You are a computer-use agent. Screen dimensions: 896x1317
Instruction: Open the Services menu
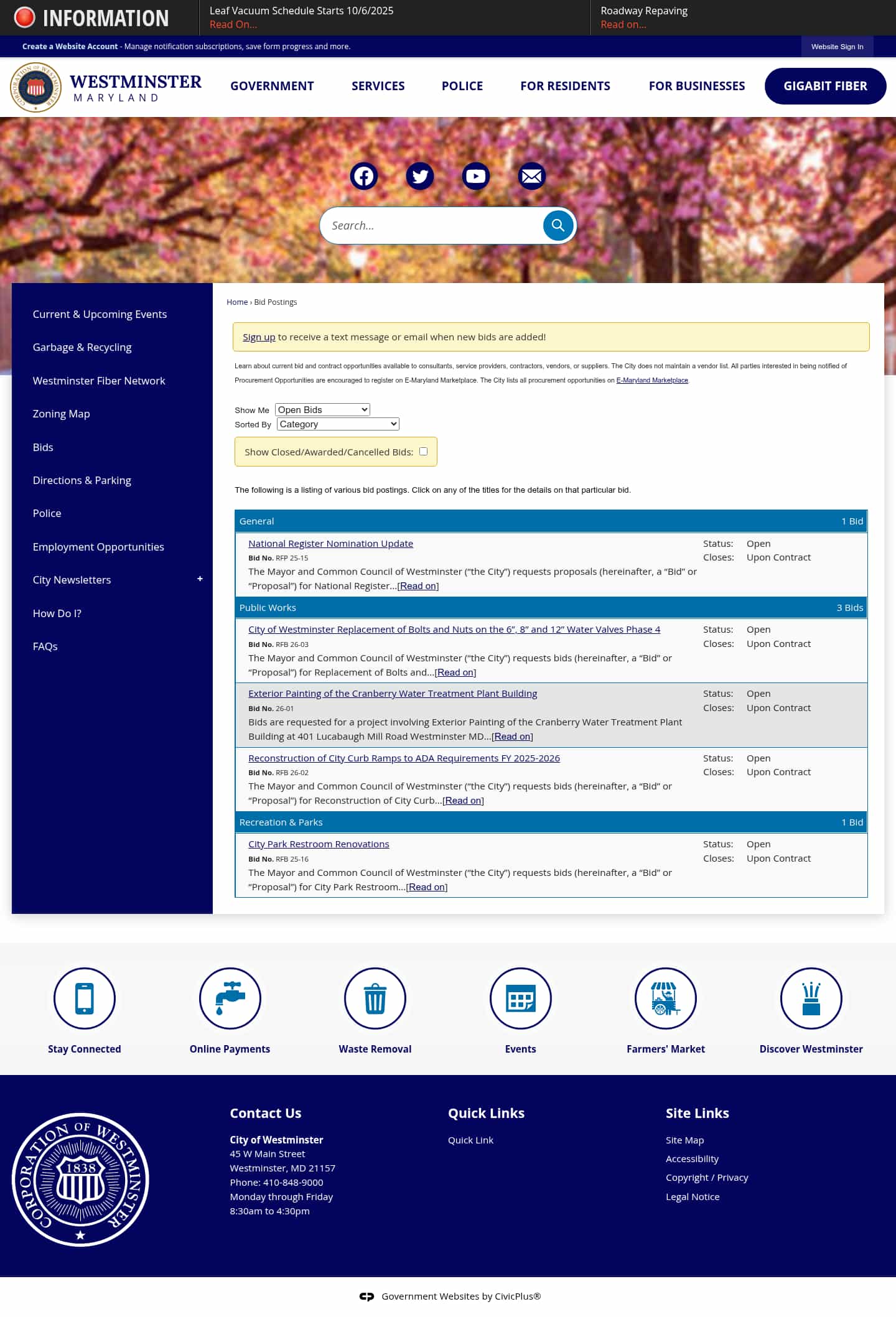pos(378,86)
